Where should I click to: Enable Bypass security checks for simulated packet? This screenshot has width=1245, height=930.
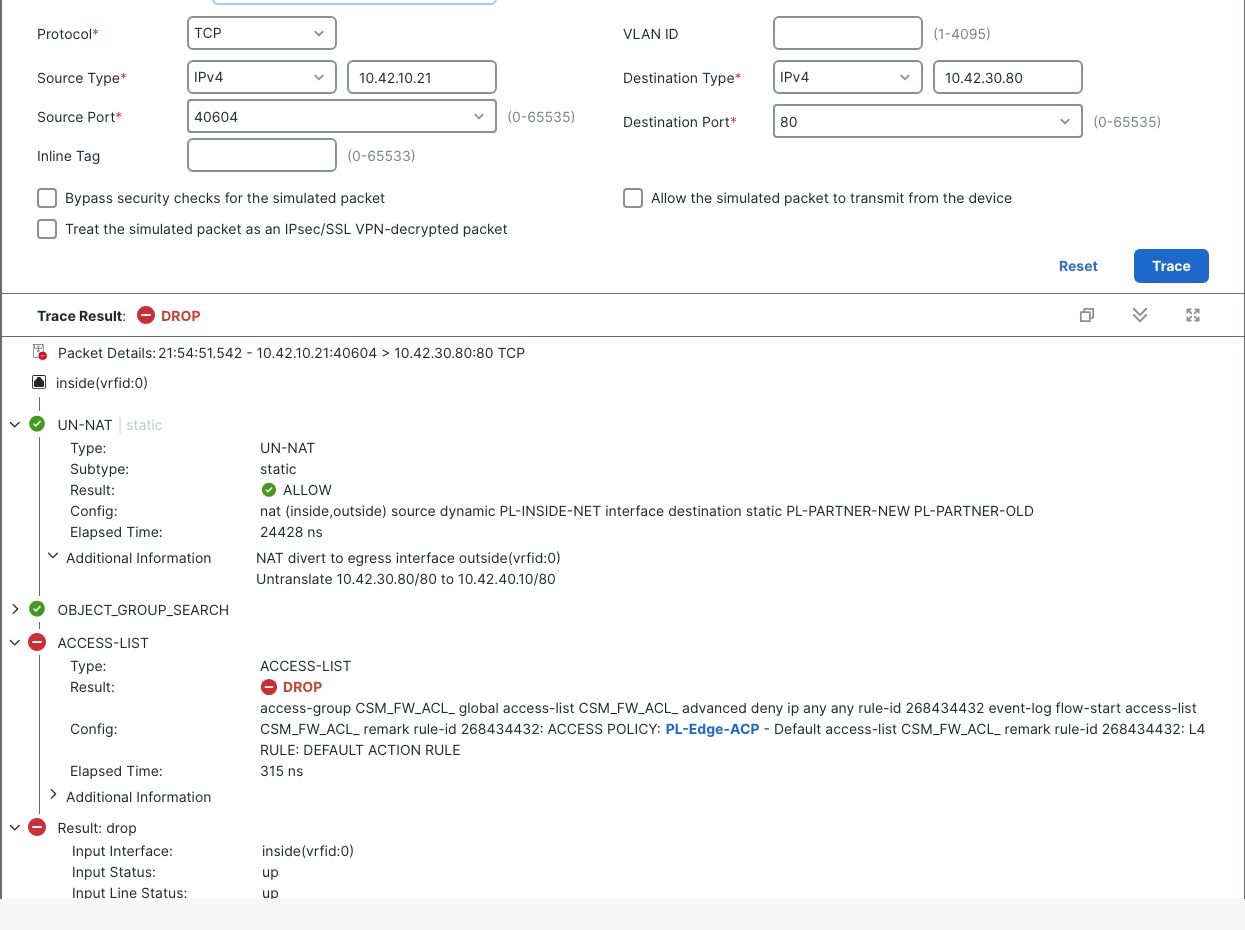click(x=47, y=198)
